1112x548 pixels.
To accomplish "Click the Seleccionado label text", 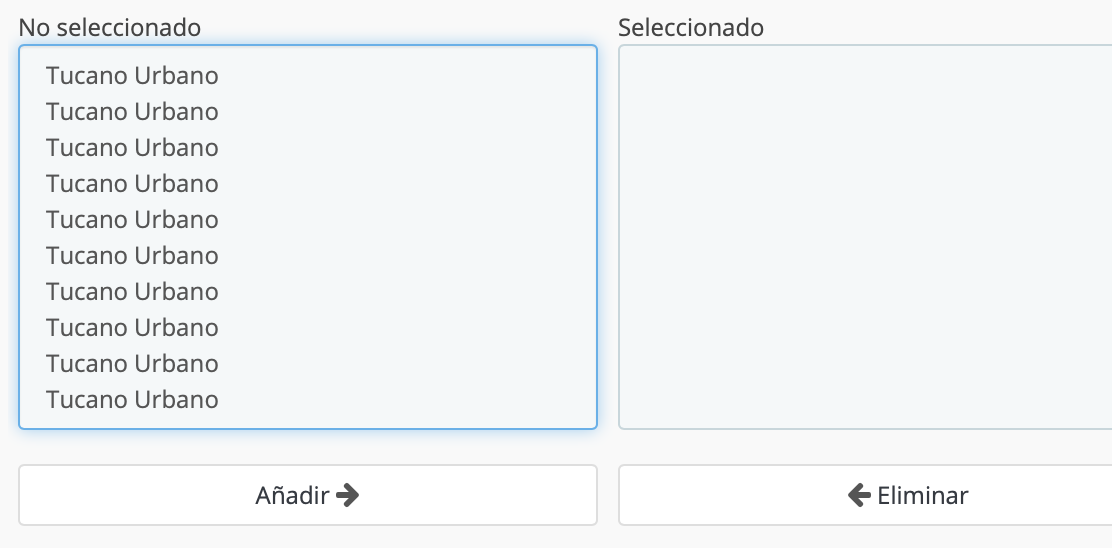I will 691,28.
